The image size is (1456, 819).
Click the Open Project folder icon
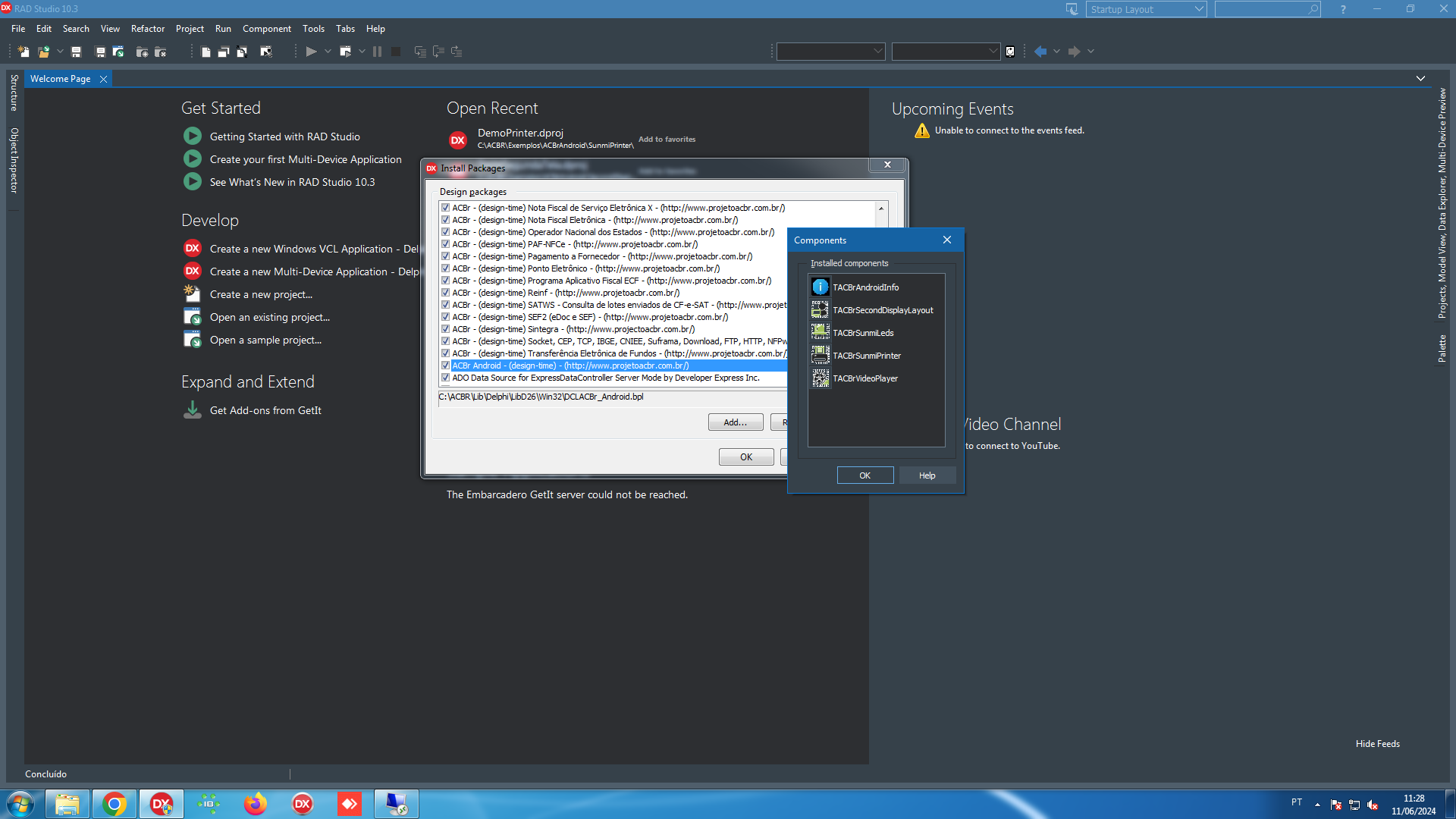44,52
